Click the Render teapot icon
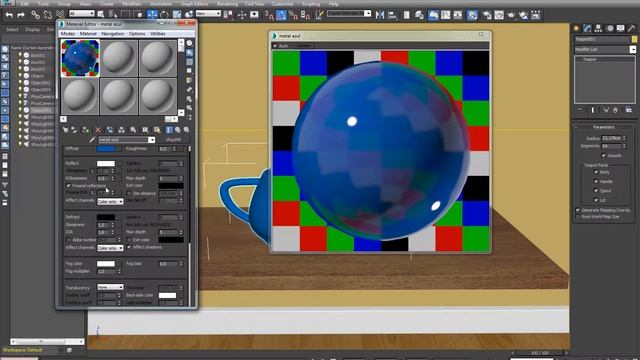Viewport: 640px width, 360px height. click(x=511, y=15)
